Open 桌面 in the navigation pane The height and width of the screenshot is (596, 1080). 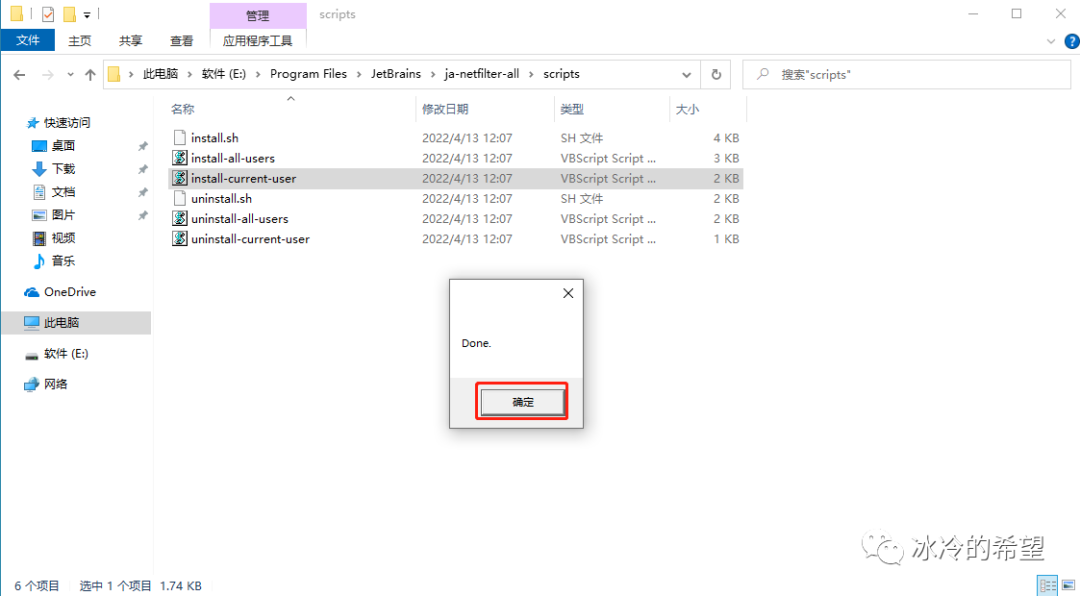pyautogui.click(x=63, y=145)
